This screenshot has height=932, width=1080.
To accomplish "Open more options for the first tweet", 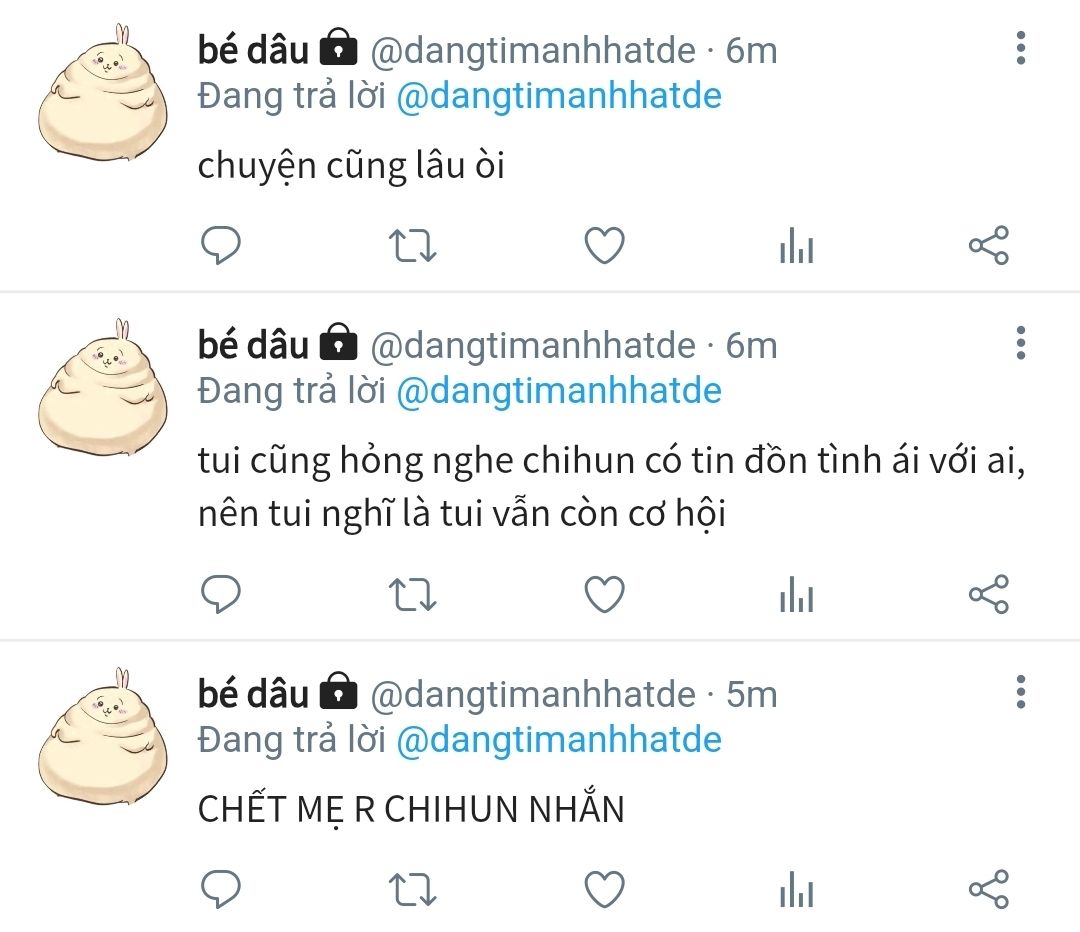I will coord(1021,48).
